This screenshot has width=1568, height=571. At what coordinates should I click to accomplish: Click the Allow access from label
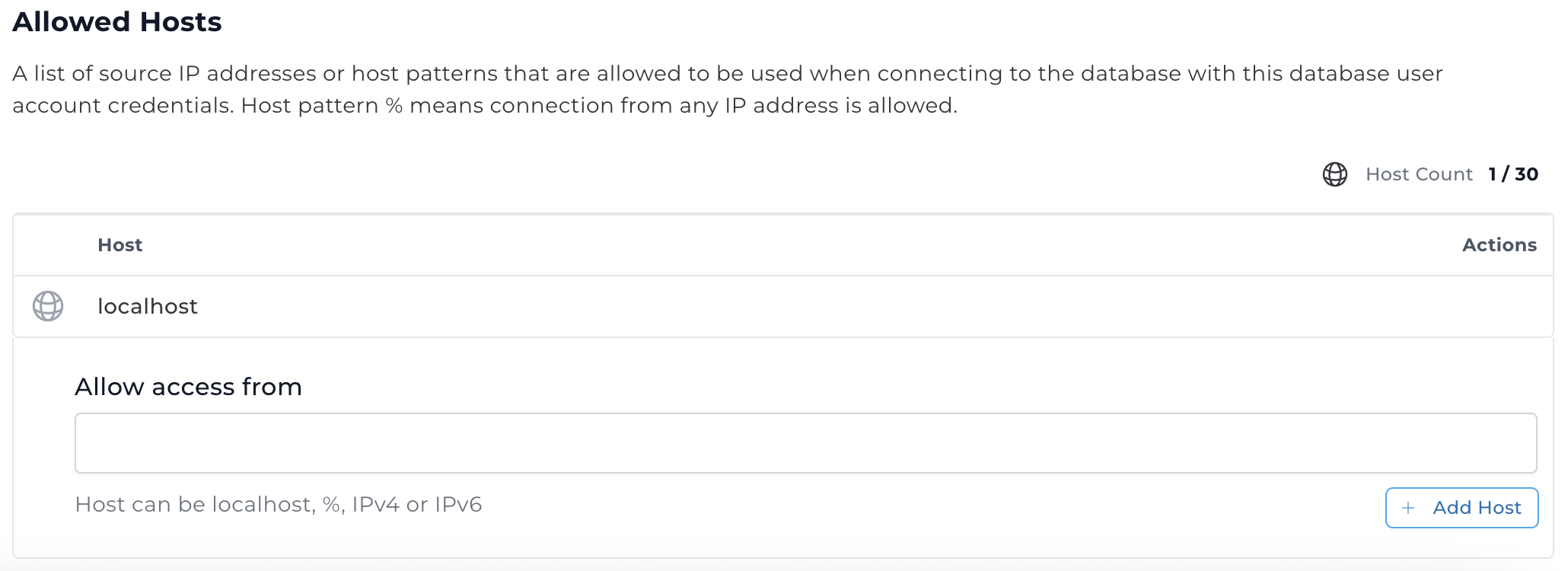(x=188, y=386)
